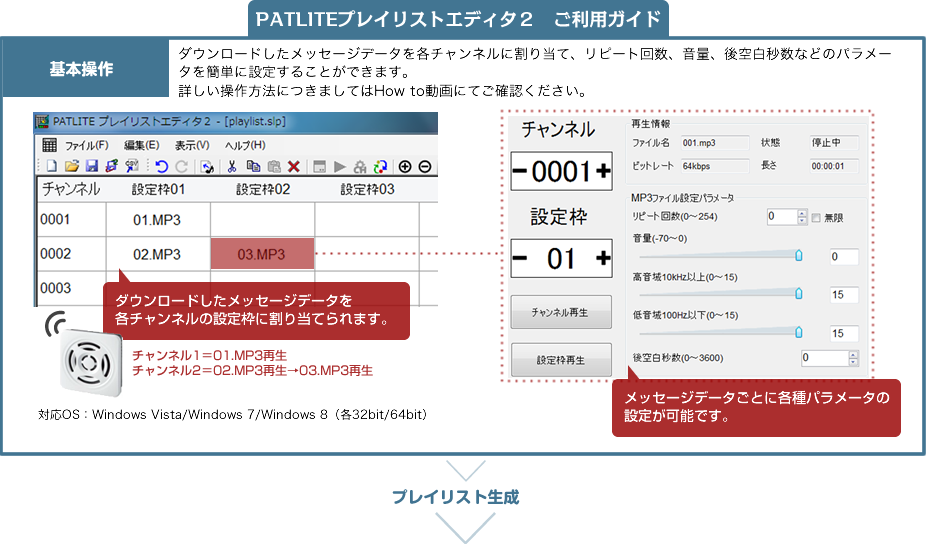Image resolution: width=926 pixels, height=544 pixels.
Task: Click the icon just before the Undo arrow
Action: pos(131,167)
